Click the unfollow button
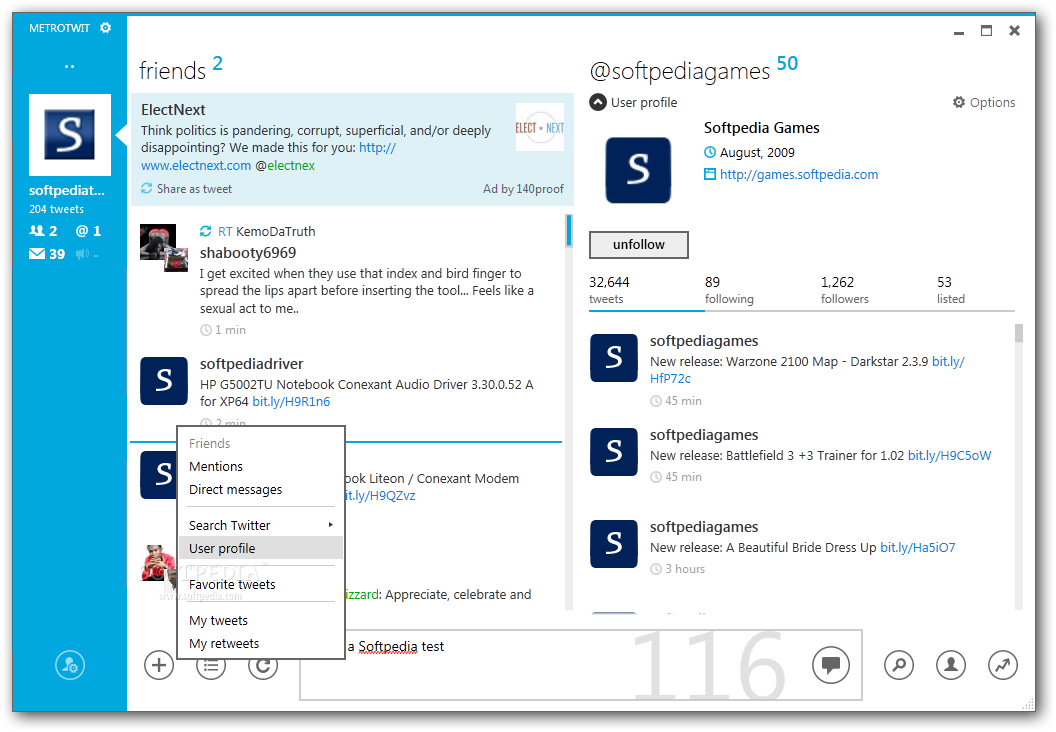 638,244
